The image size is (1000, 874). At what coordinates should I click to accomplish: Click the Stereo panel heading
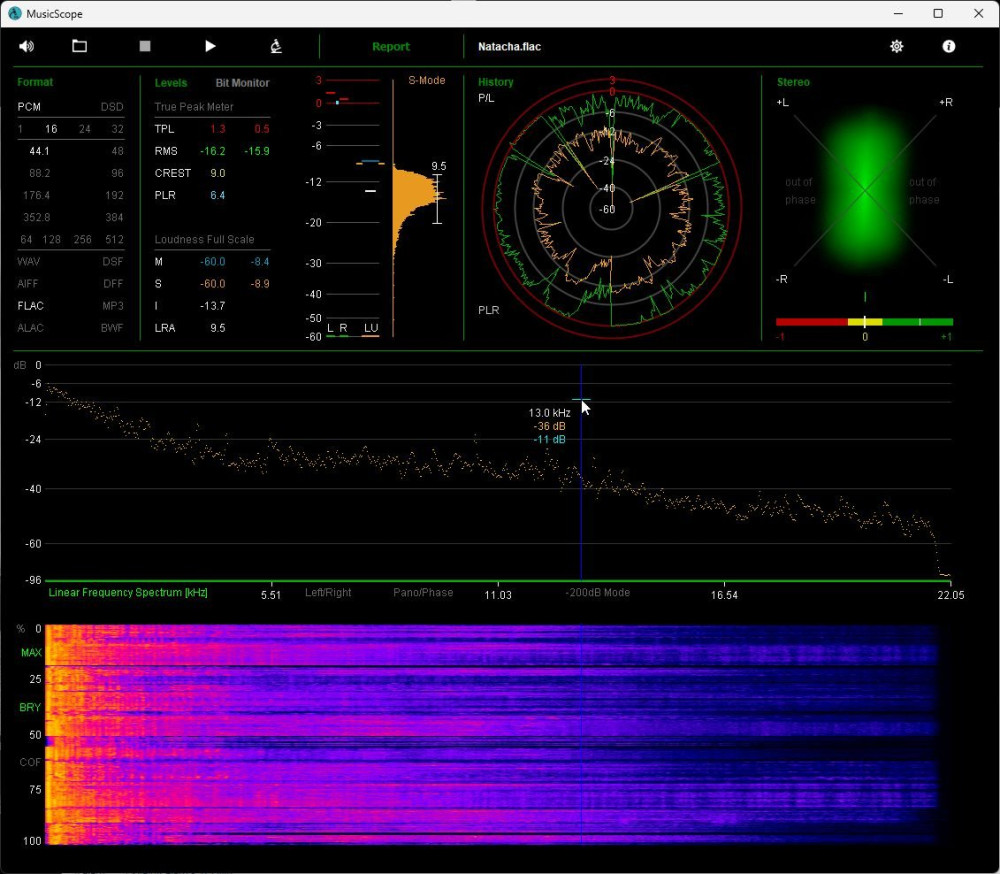point(793,82)
